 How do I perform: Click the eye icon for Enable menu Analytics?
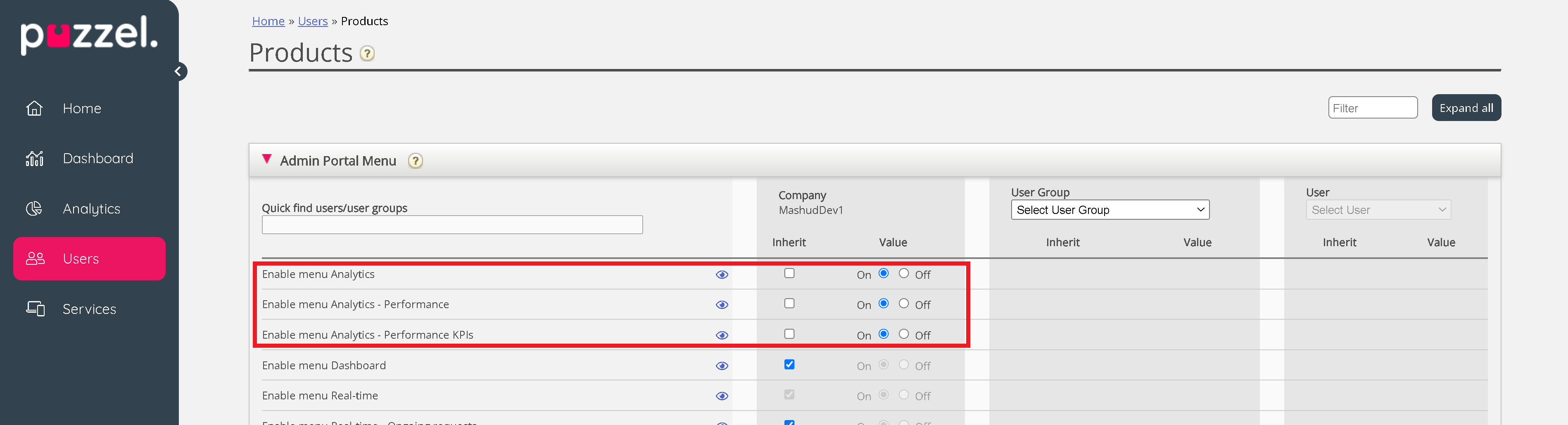pos(721,275)
